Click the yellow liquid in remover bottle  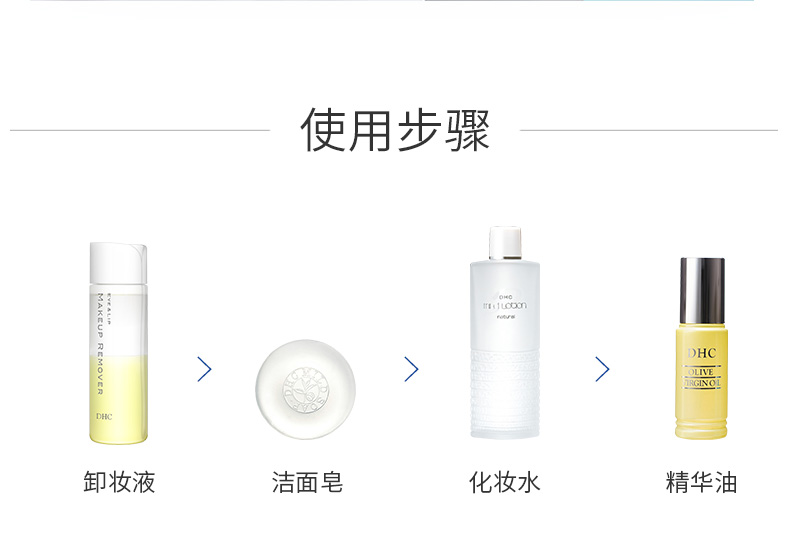click(119, 399)
